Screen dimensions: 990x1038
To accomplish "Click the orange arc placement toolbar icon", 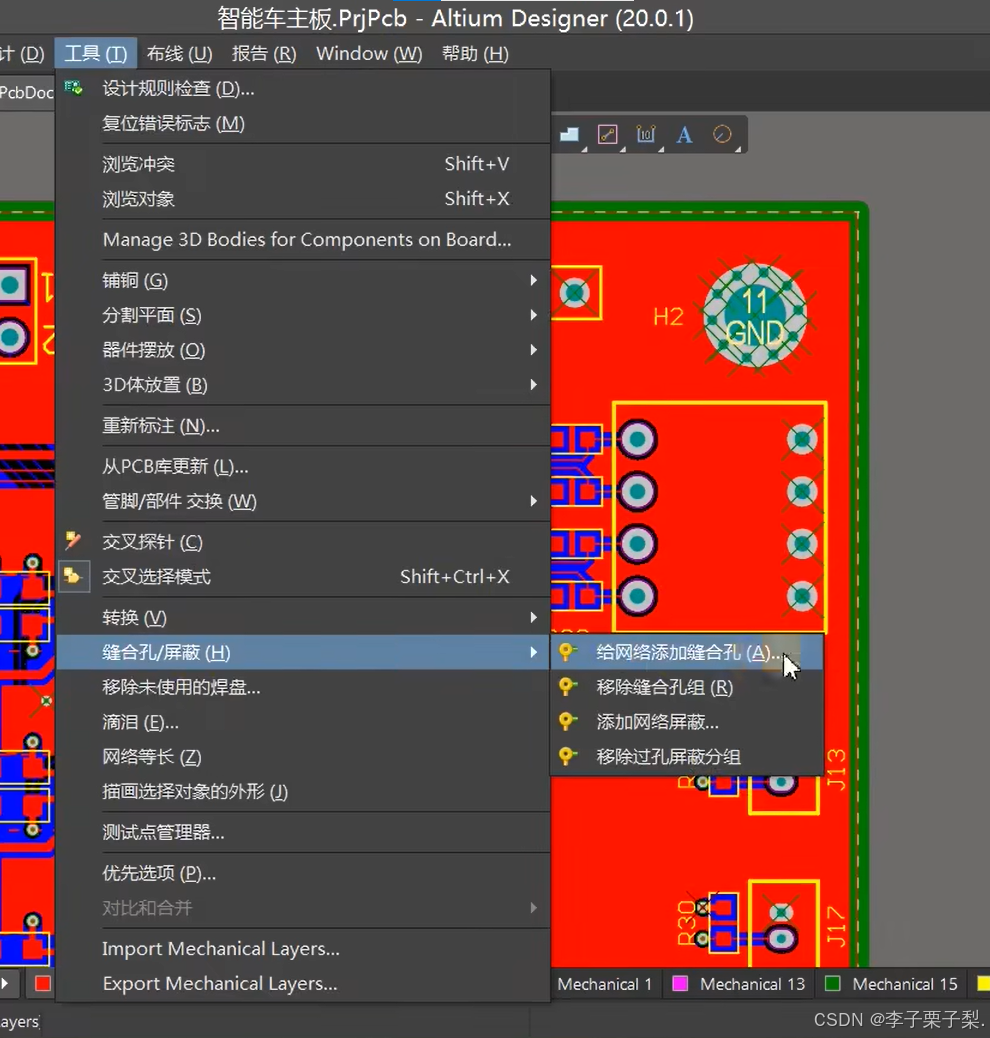I will point(722,134).
